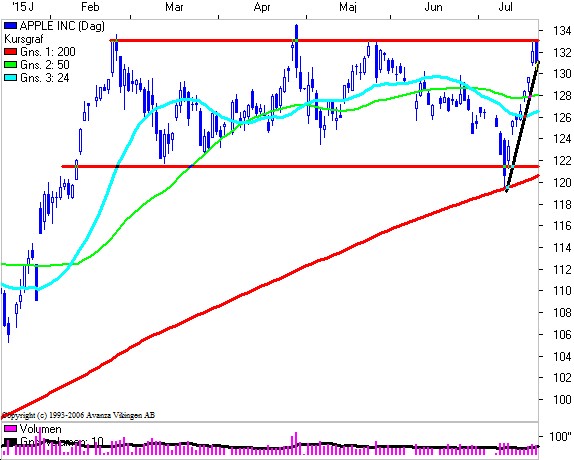Click the tall magenta volume spike in April

(295, 444)
